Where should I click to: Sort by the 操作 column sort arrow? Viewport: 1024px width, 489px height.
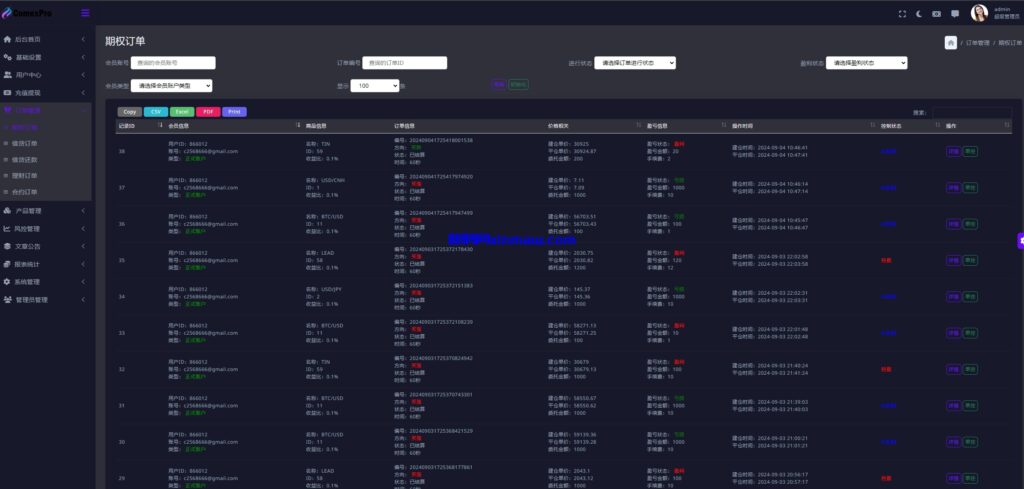[x=1006, y=125]
